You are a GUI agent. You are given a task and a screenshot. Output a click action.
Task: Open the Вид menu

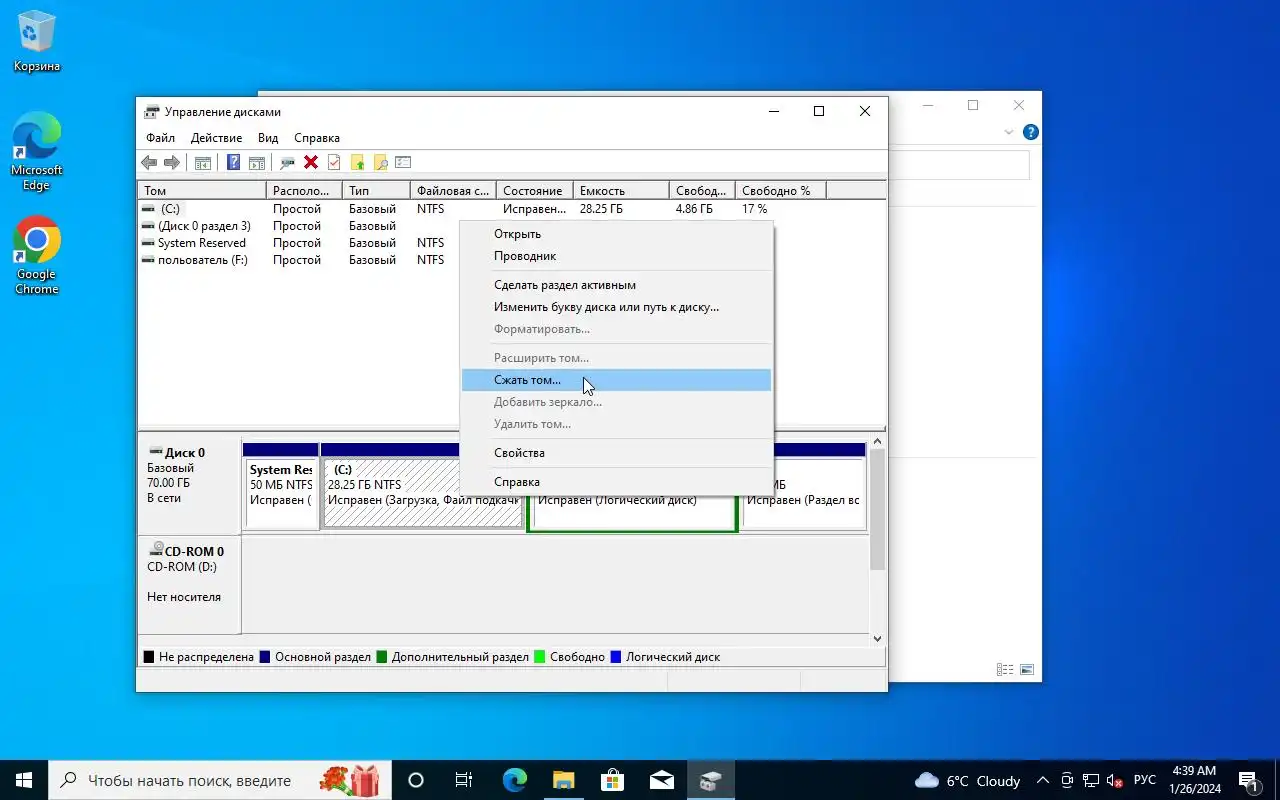(x=268, y=138)
